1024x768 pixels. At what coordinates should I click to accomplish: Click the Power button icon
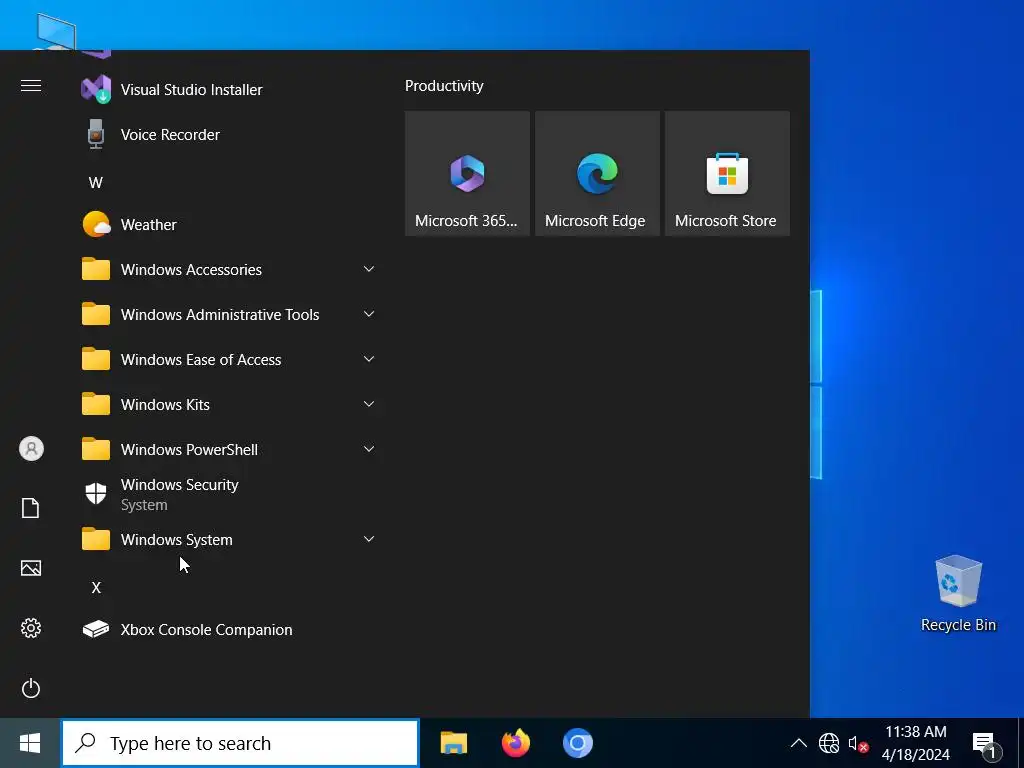tap(31, 688)
